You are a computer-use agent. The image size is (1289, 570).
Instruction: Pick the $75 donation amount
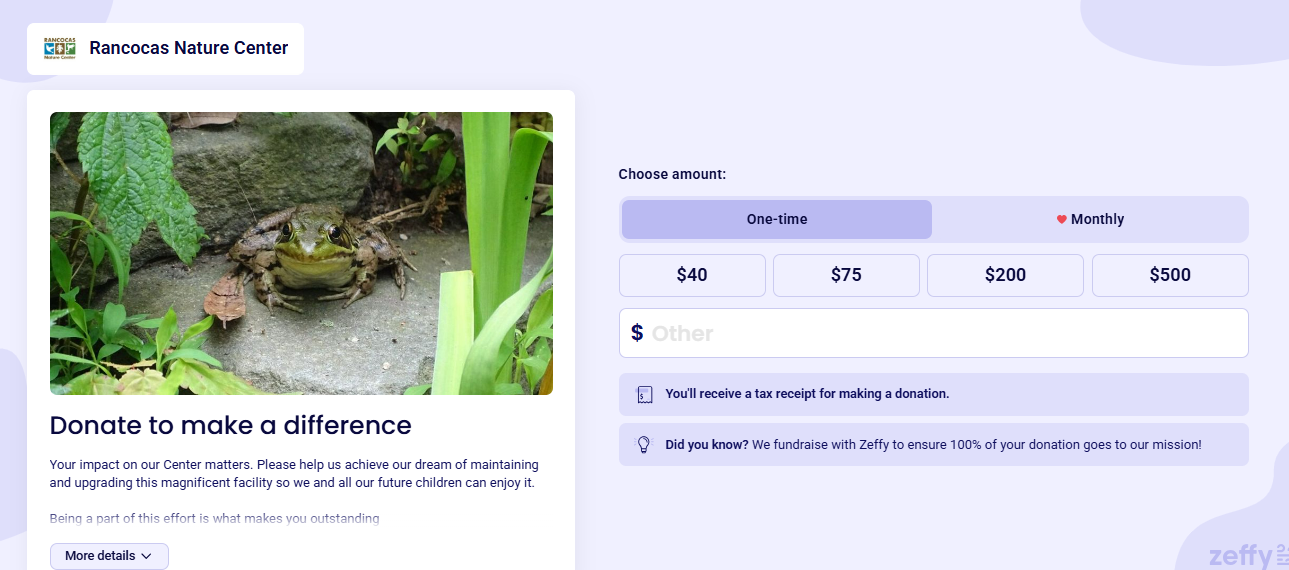pyautogui.click(x=846, y=275)
